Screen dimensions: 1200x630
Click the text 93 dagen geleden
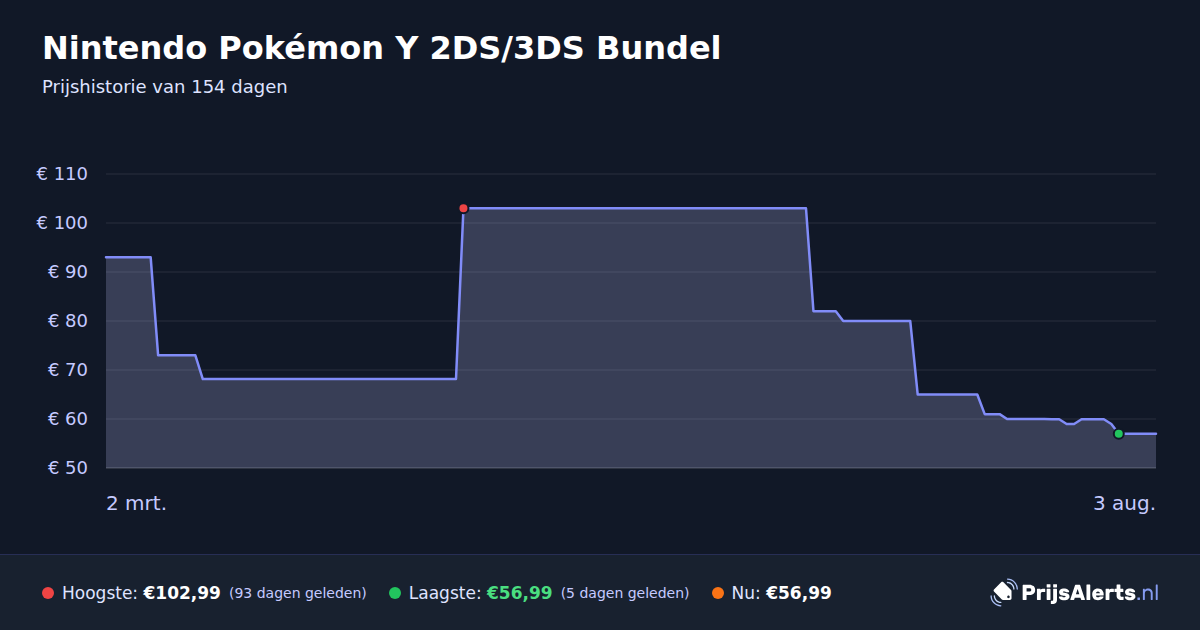click(x=298, y=593)
